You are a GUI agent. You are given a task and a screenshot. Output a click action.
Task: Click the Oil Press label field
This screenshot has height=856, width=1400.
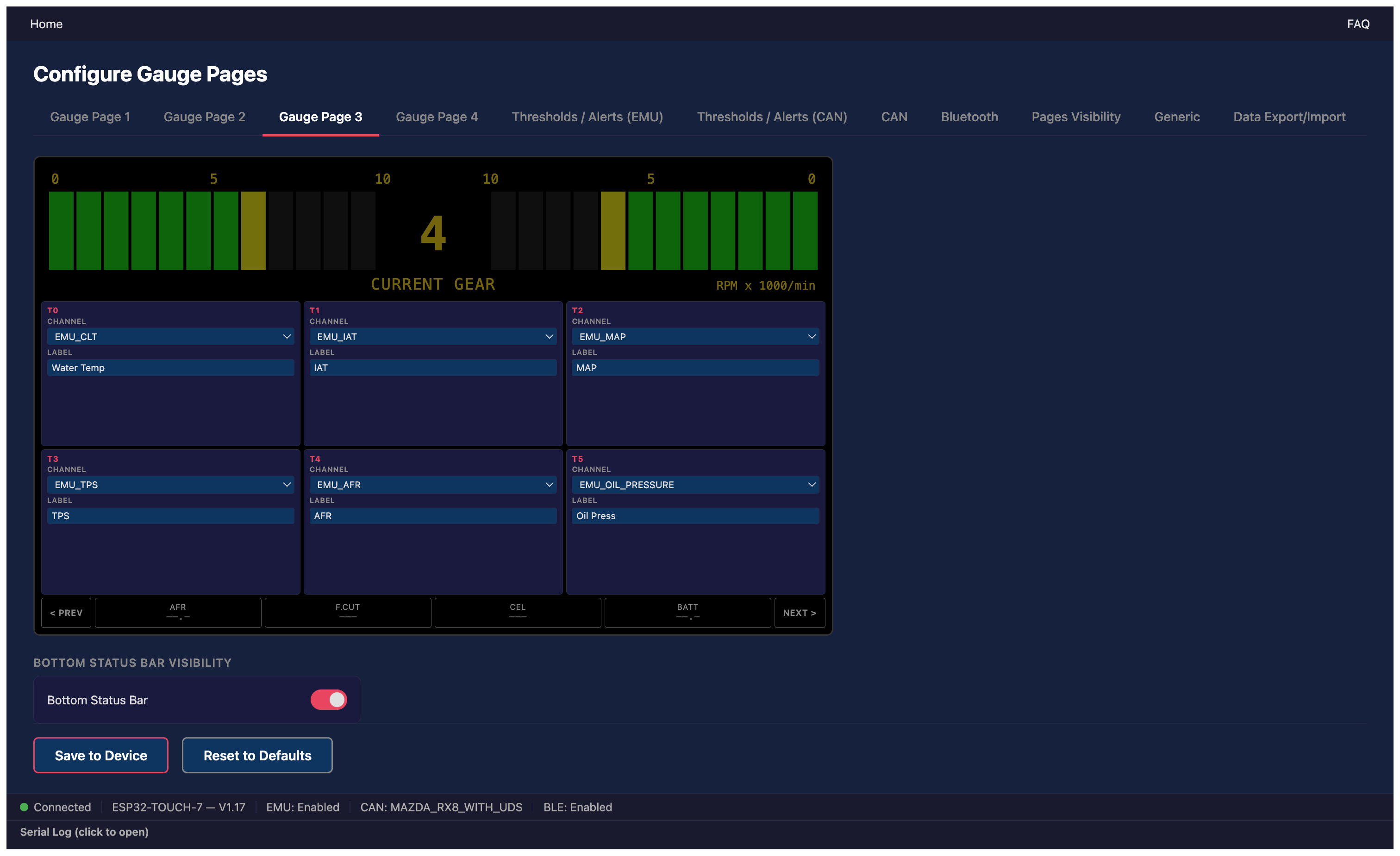(695, 516)
